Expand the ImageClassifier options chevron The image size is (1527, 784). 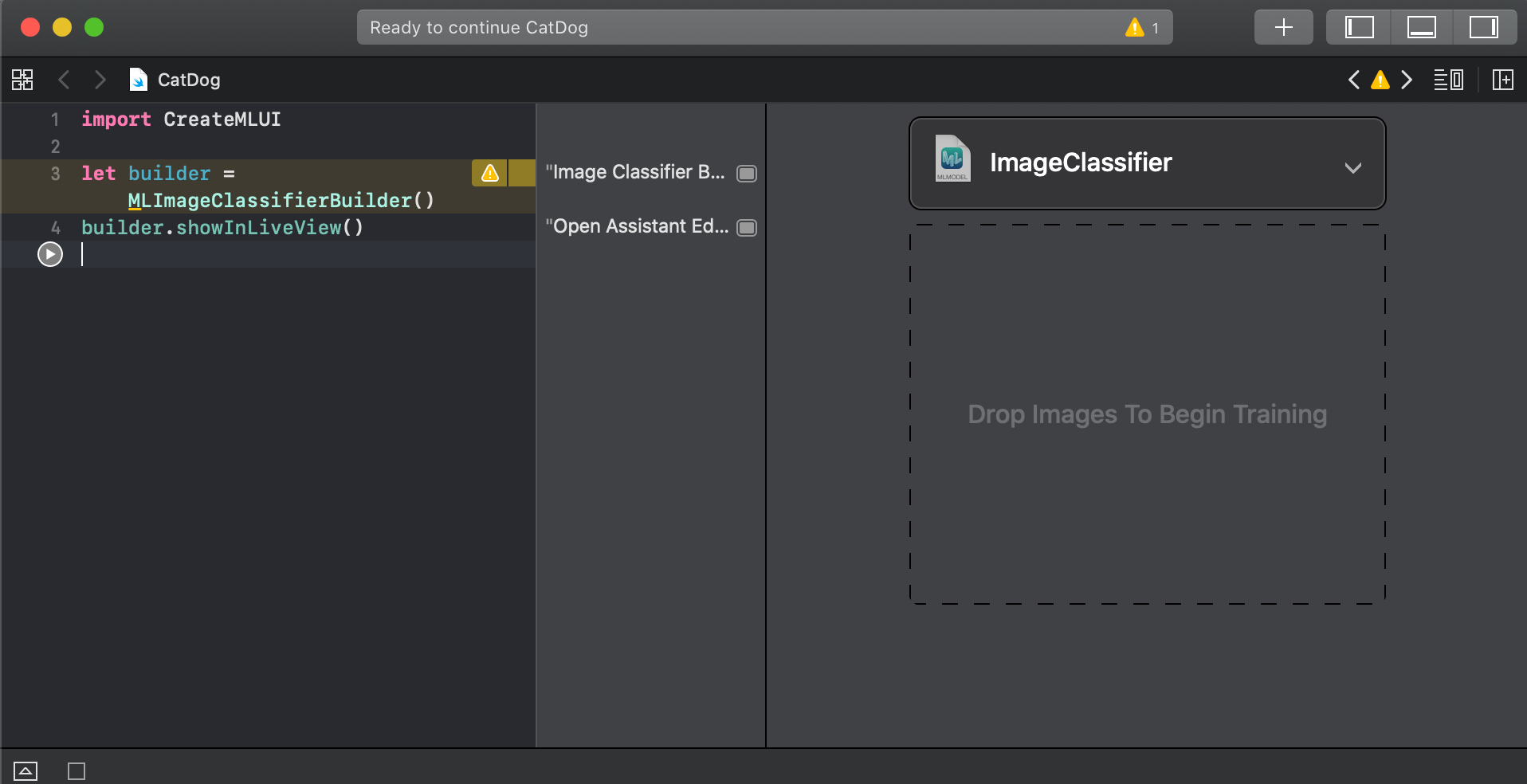[1352, 167]
